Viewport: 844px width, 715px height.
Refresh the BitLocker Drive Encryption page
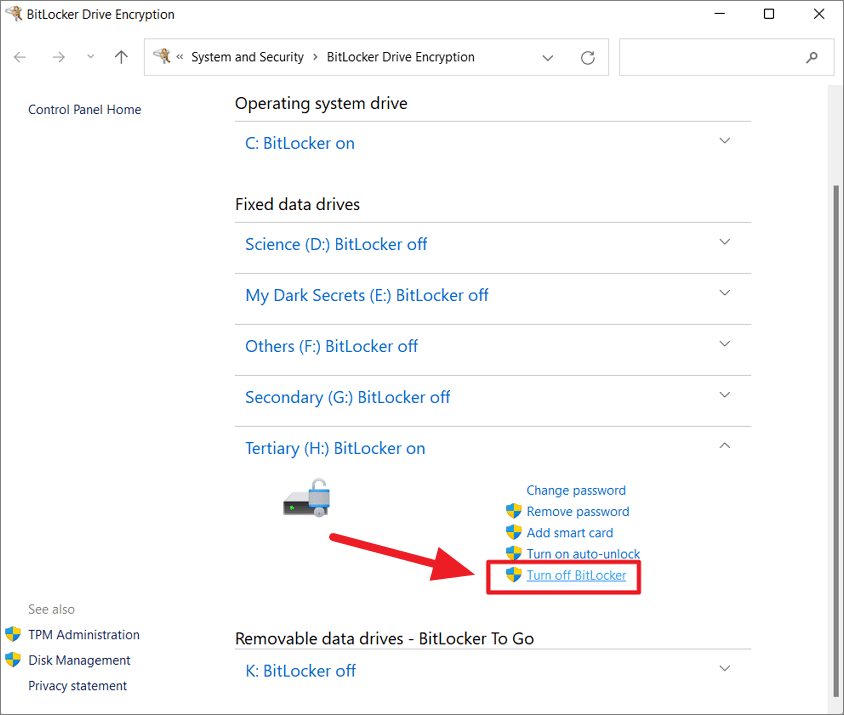(588, 58)
